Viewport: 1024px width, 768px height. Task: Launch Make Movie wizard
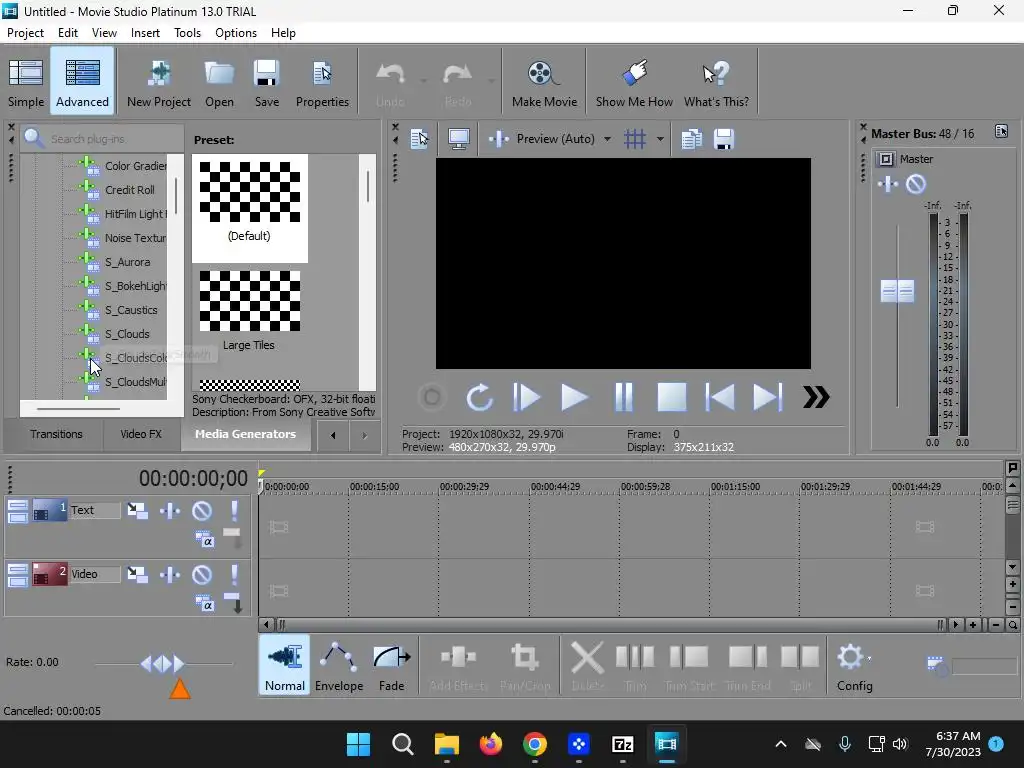pos(544,82)
